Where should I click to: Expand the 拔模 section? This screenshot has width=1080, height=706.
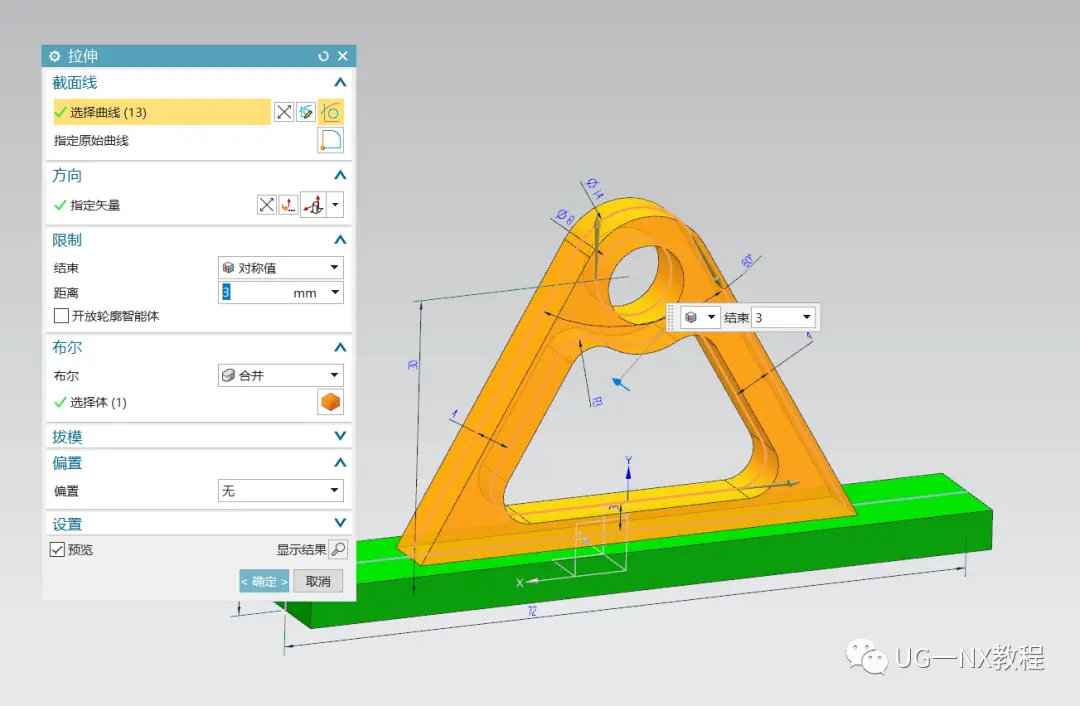(x=340, y=436)
